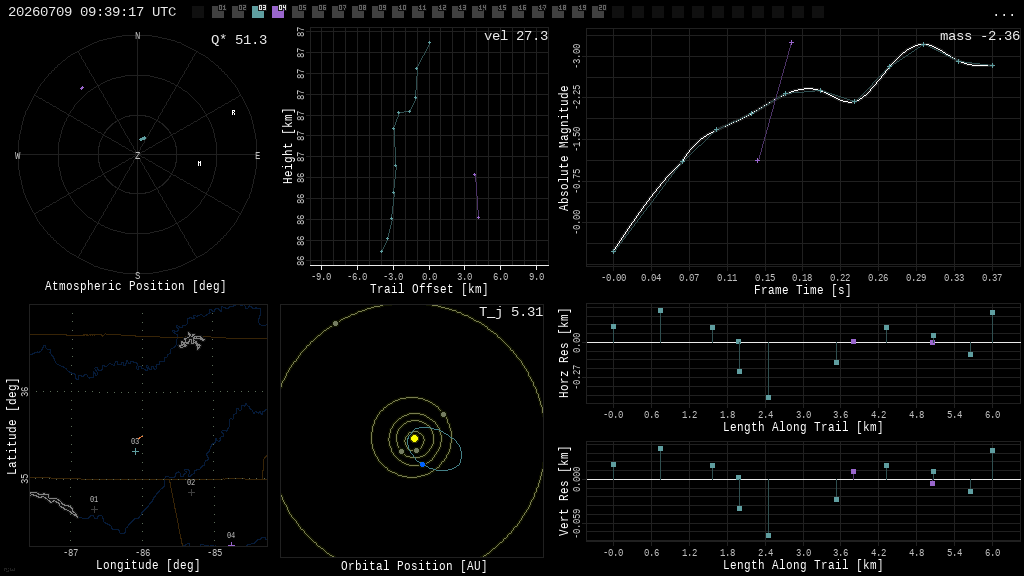The image size is (1024, 576).
Task: Click the R marker in polar plot
Action: click(234, 112)
